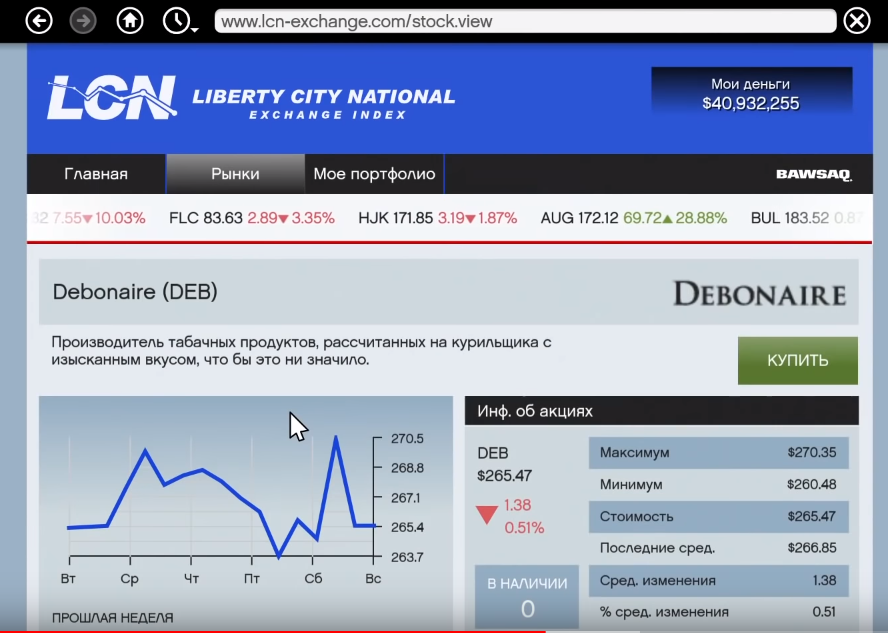Click the red down triangle for DEB
Screen dimensions: 888x633
[486, 515]
